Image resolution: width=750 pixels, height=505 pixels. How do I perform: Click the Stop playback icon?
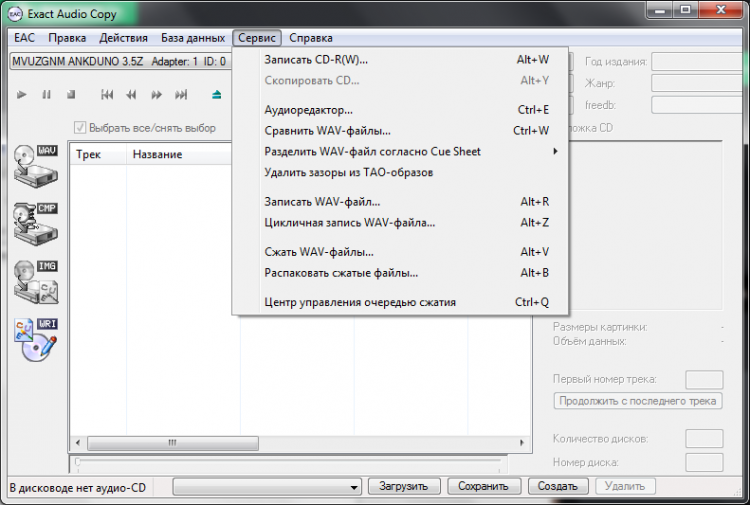(x=71, y=95)
